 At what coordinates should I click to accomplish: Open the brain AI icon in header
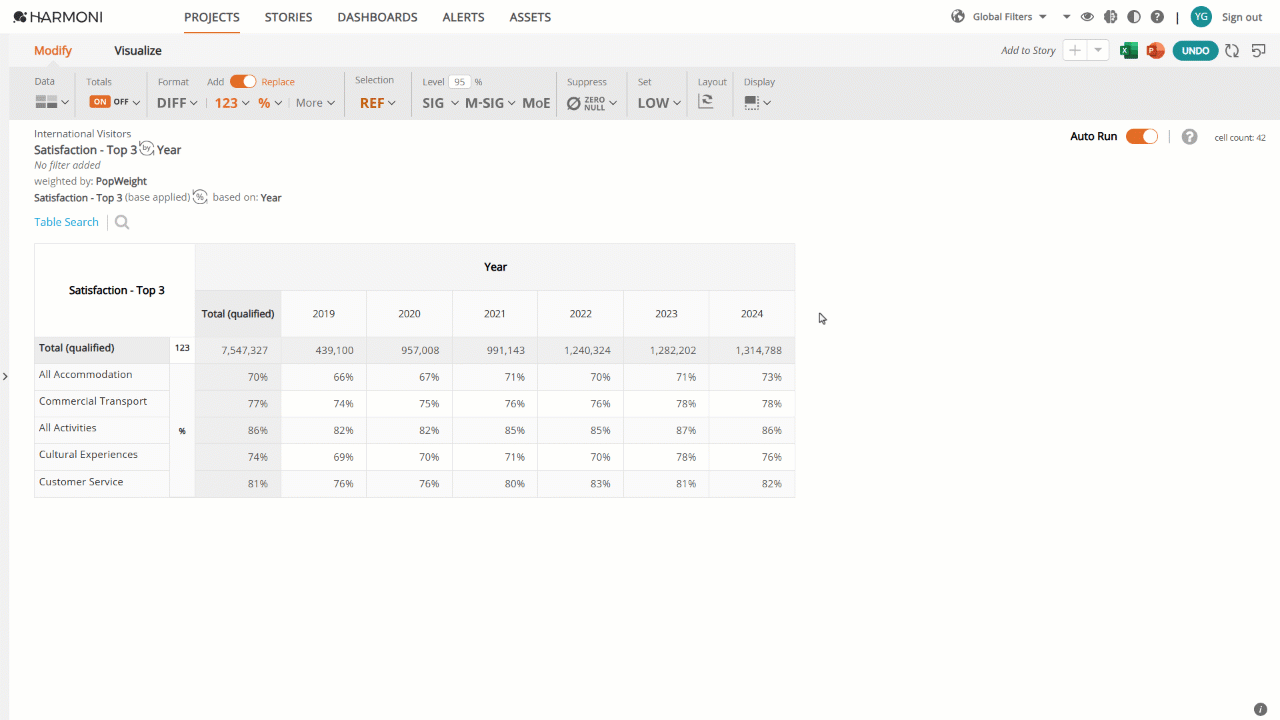click(1110, 17)
